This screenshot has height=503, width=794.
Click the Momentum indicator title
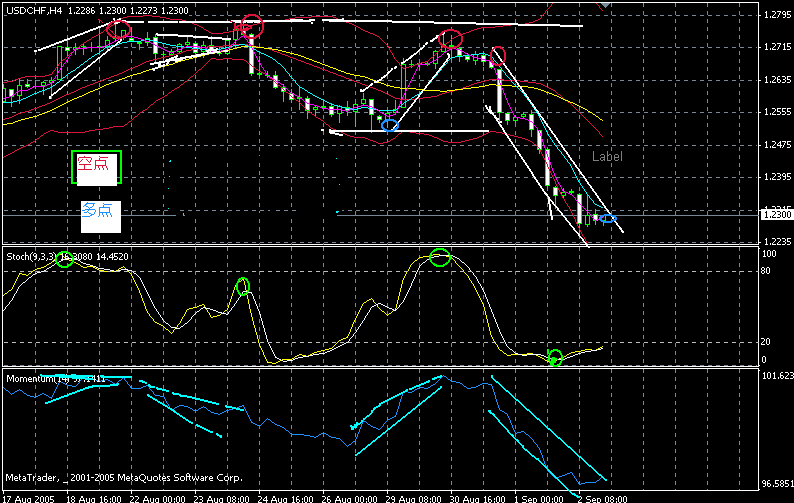pyautogui.click(x=35, y=379)
